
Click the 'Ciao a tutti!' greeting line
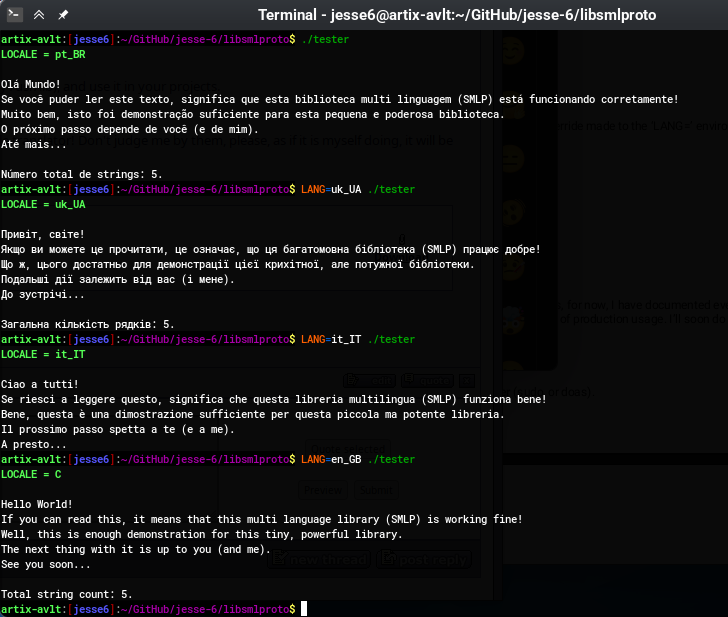tap(40, 384)
